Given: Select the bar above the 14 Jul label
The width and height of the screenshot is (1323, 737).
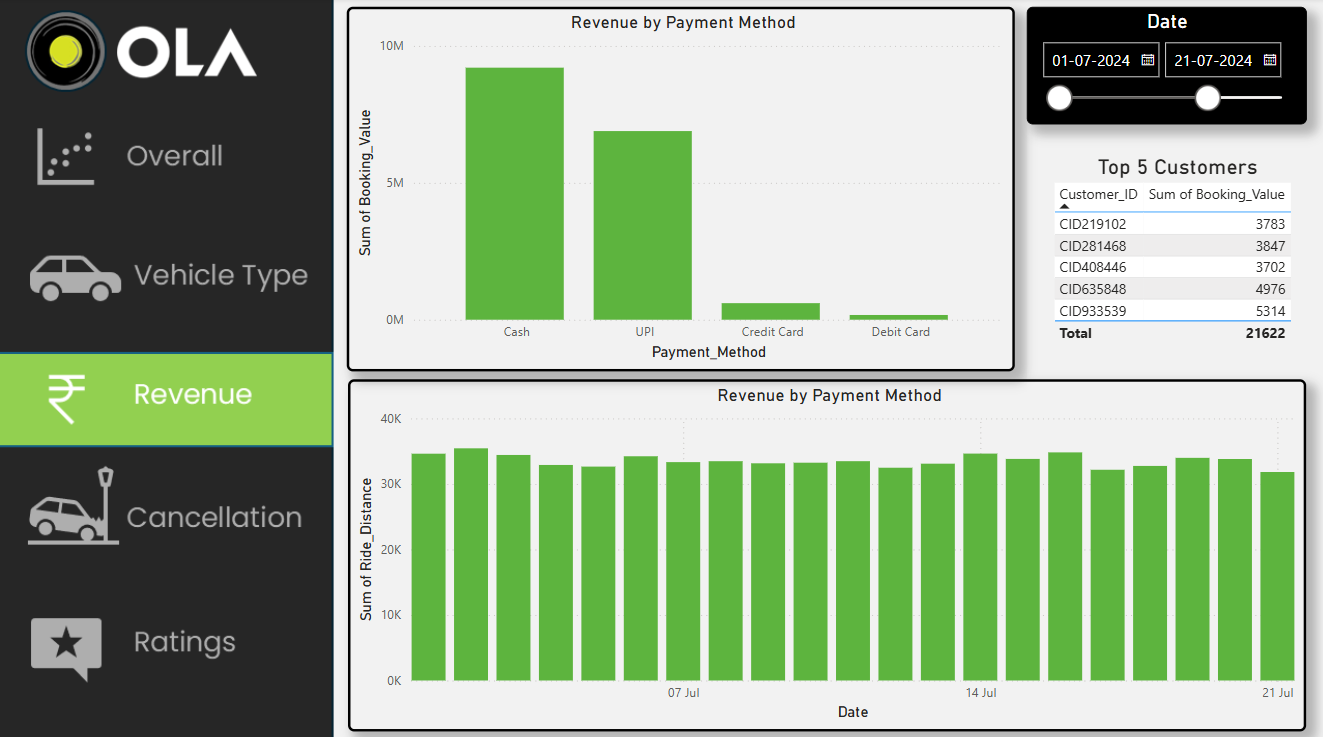Looking at the screenshot, I should 980,567.
